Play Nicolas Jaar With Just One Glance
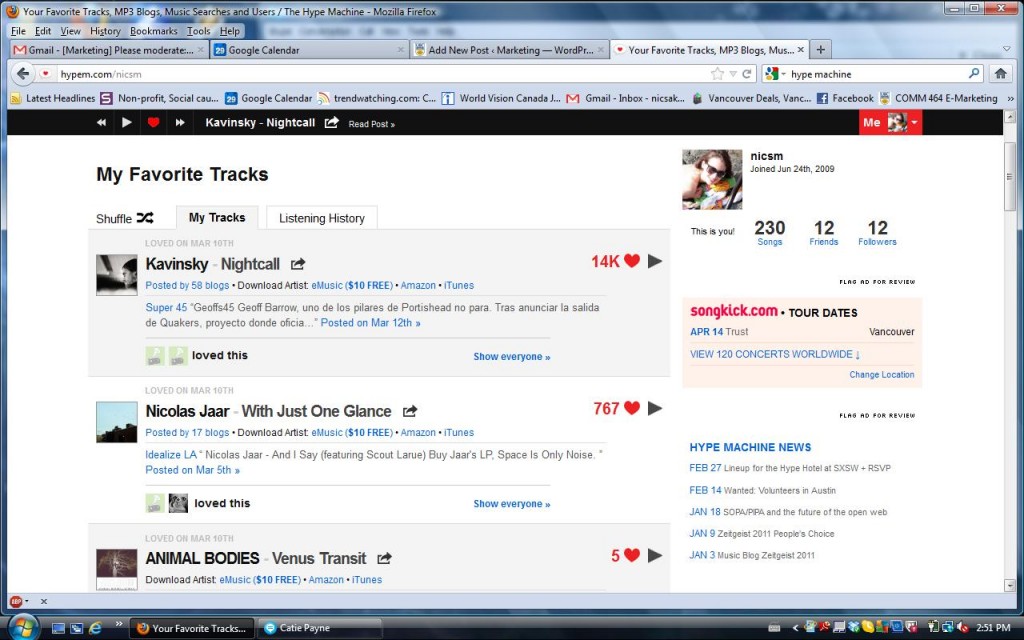1024x640 pixels. click(x=654, y=408)
